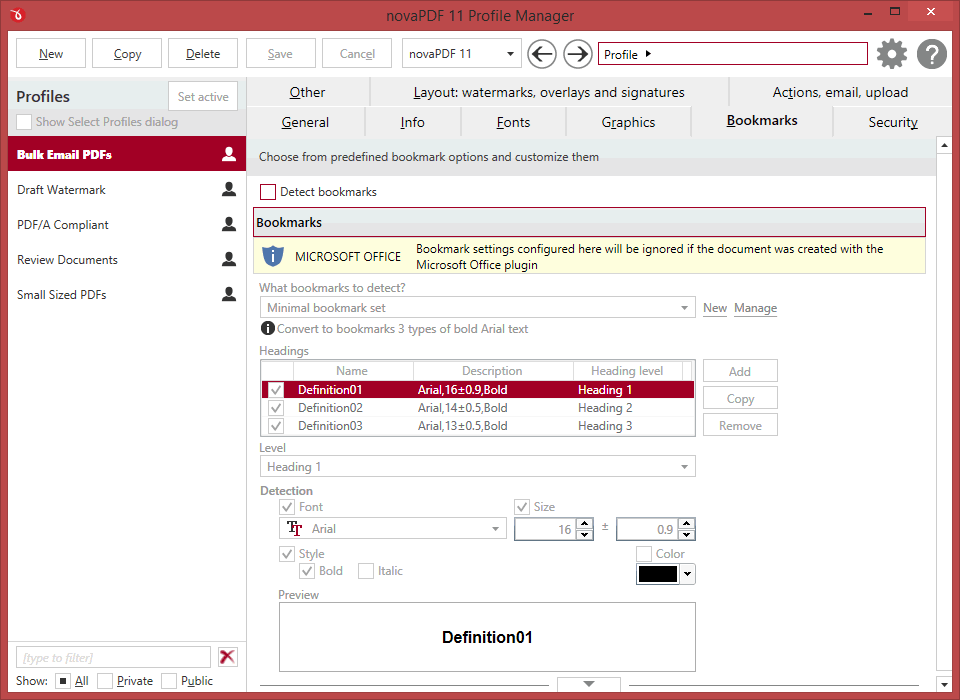Switch to the General tab
Viewport: 960px width, 700px height.
click(305, 122)
